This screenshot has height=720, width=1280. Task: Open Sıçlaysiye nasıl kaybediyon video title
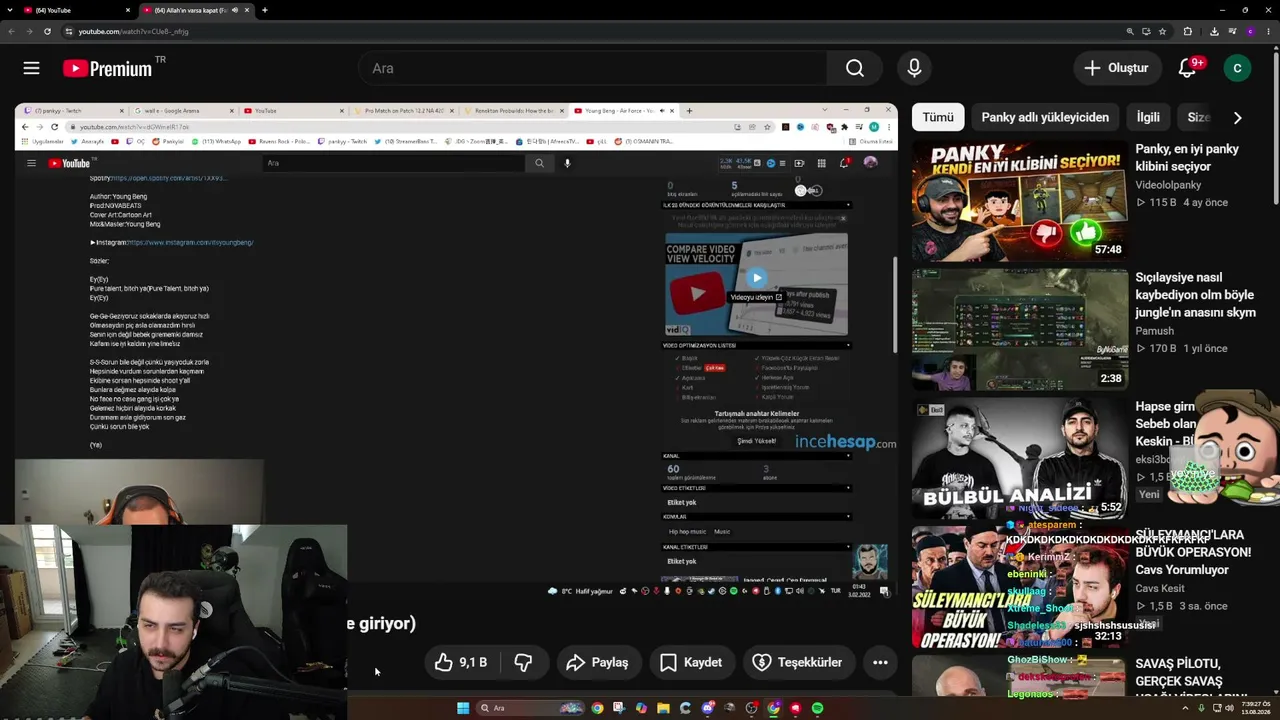1196,295
